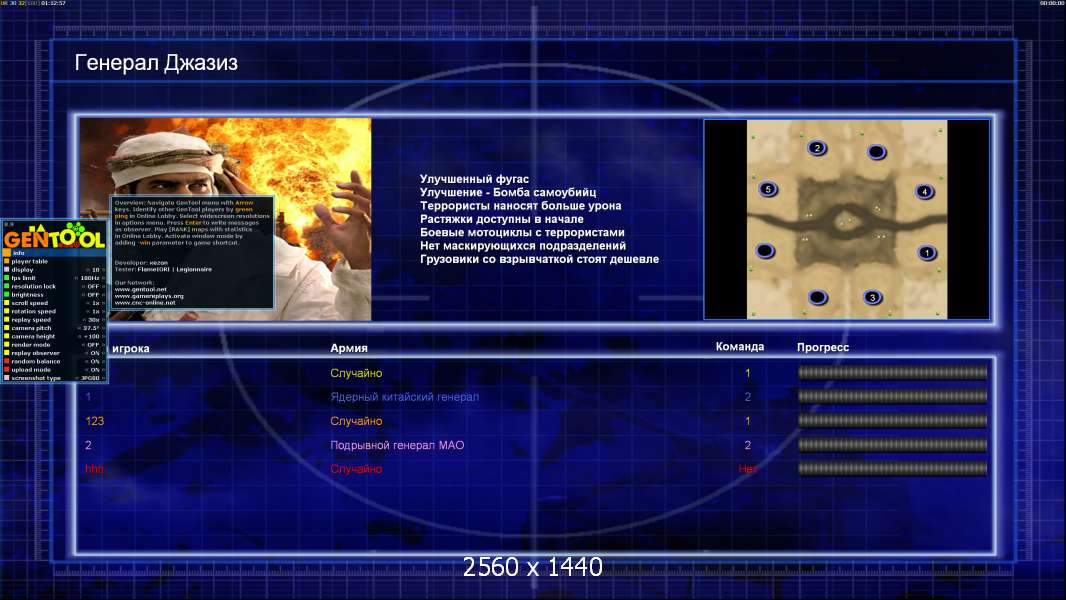This screenshot has width=1066, height=600.
Task: Click the Растяжки доступны в начале line
Action: click(502, 219)
